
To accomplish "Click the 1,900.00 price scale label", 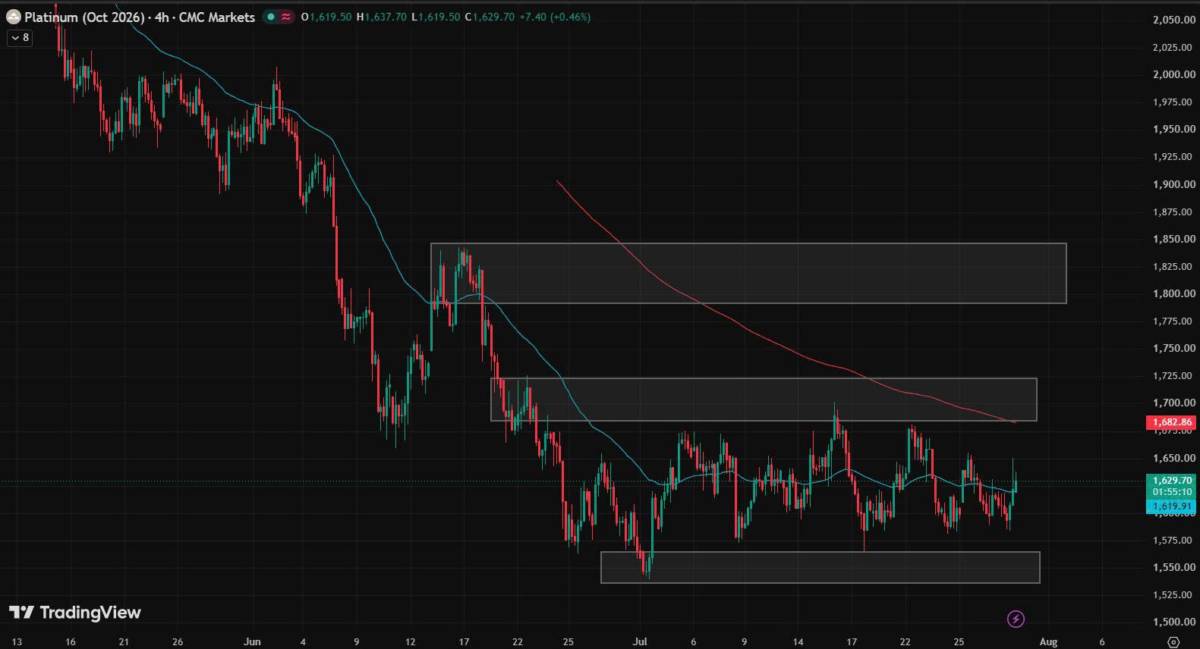I will (x=1173, y=184).
